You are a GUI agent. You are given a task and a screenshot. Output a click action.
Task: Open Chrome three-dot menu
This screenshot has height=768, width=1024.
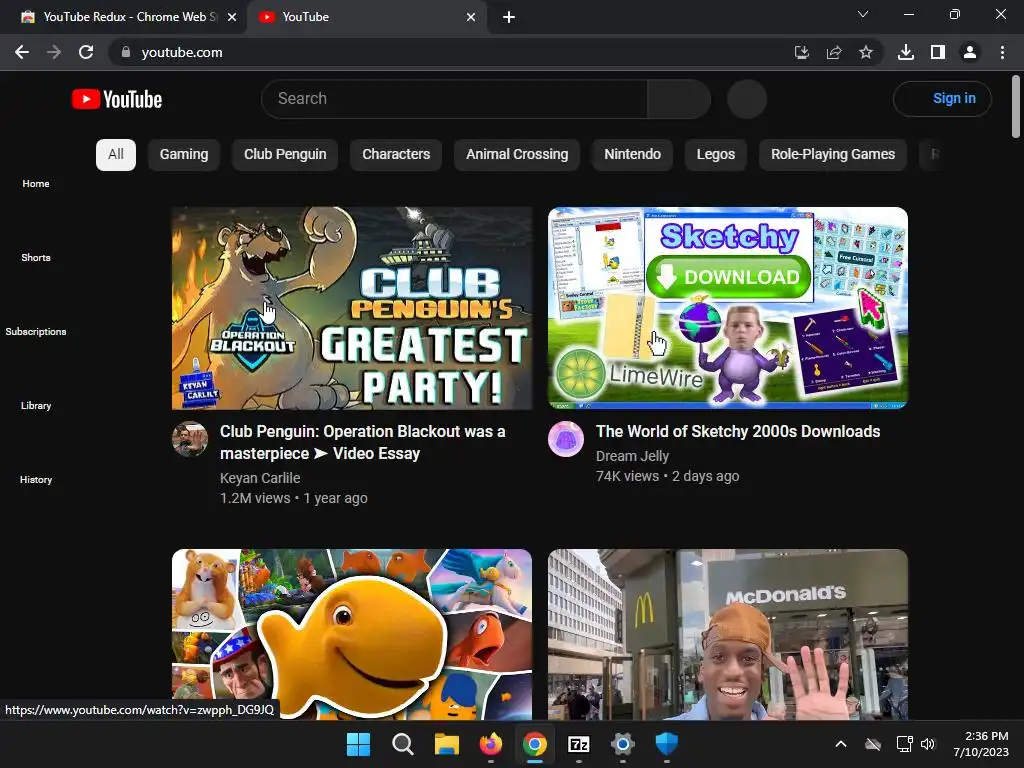[1002, 52]
